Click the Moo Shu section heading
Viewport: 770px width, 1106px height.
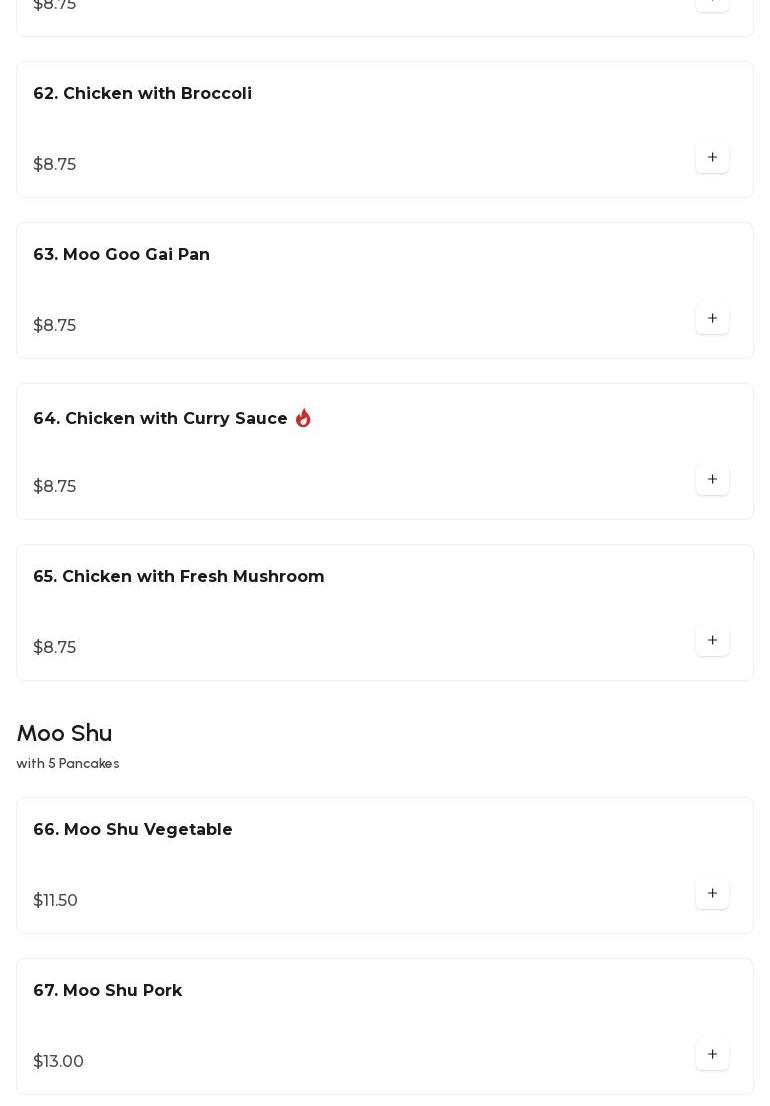pos(64,734)
